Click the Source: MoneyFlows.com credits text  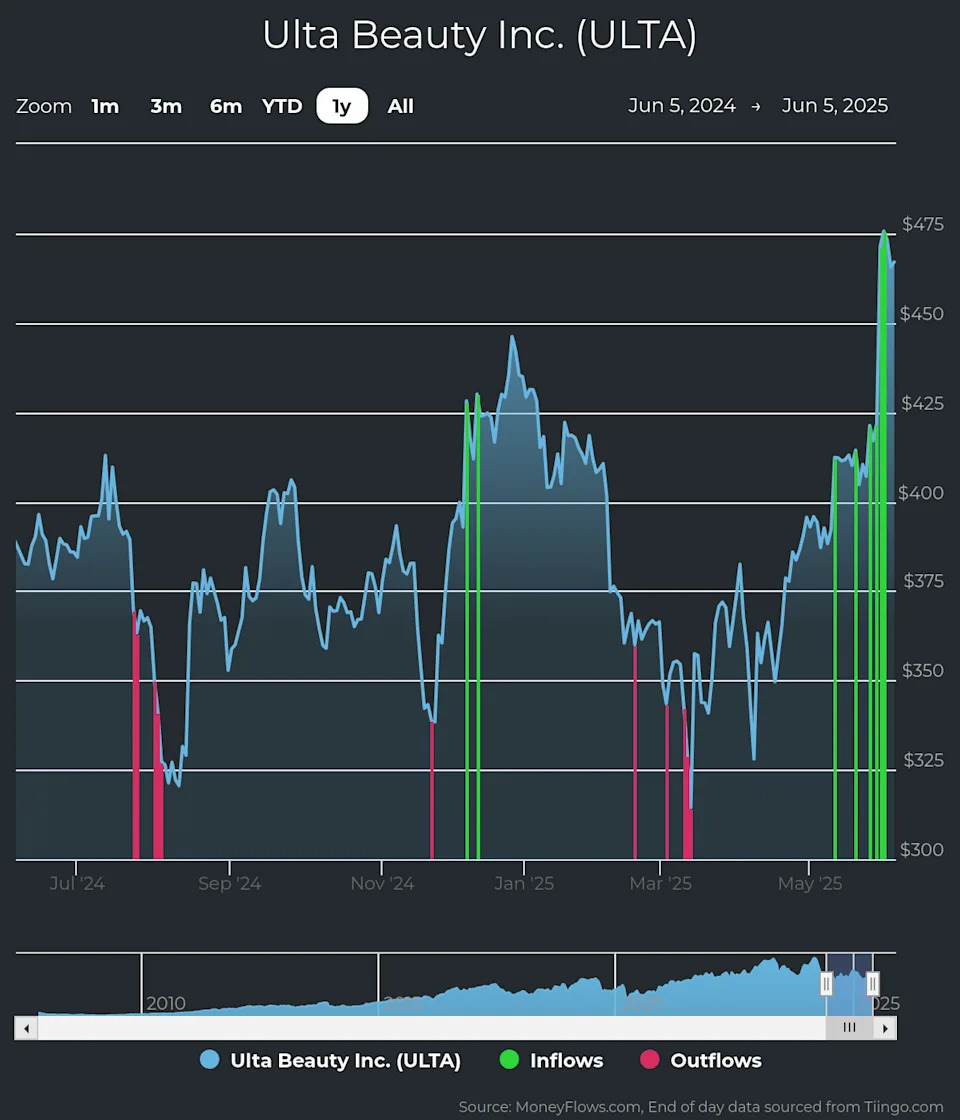point(701,1106)
